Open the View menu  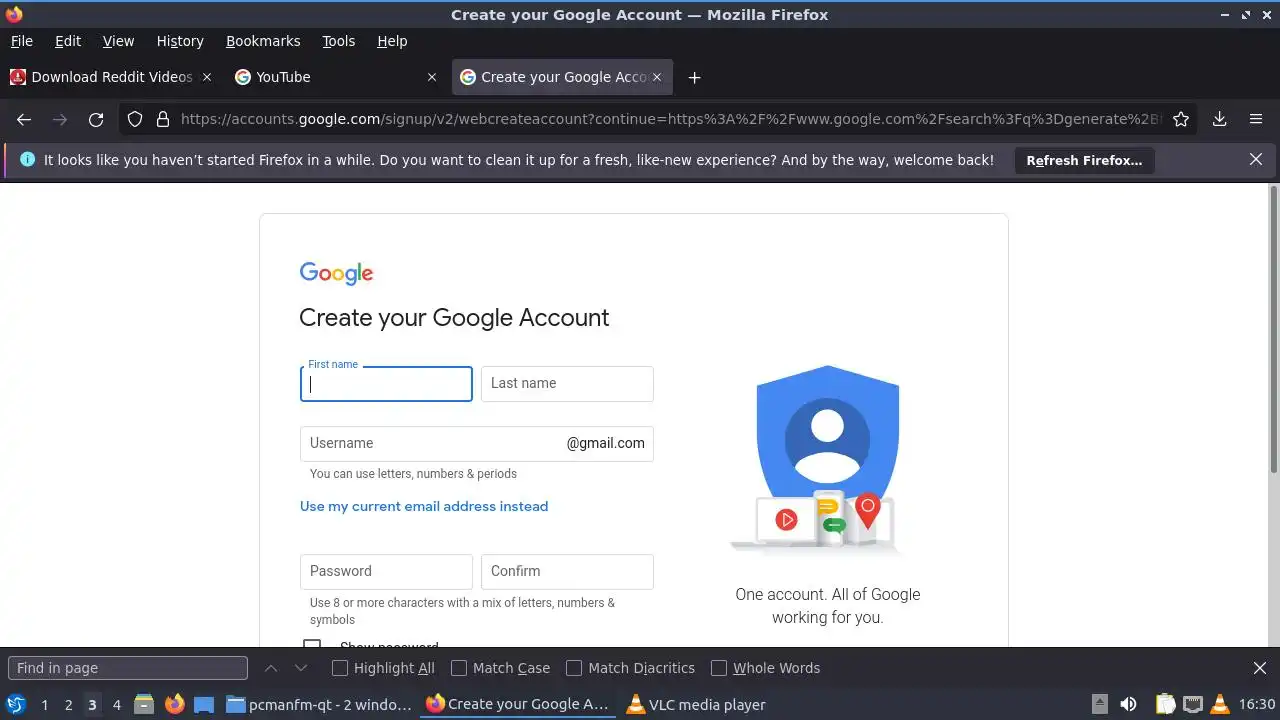pos(118,41)
